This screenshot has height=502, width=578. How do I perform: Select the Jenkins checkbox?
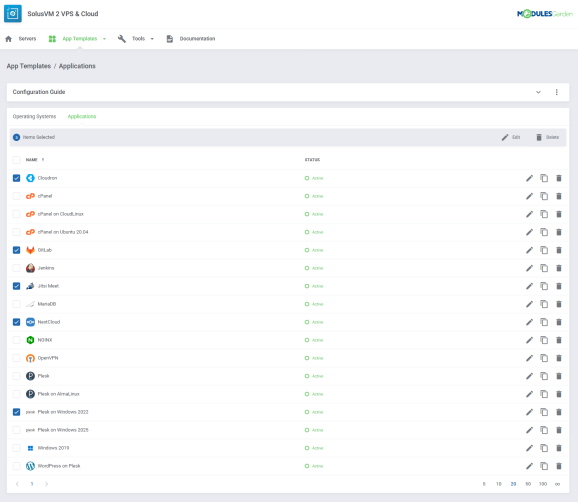coord(17,268)
